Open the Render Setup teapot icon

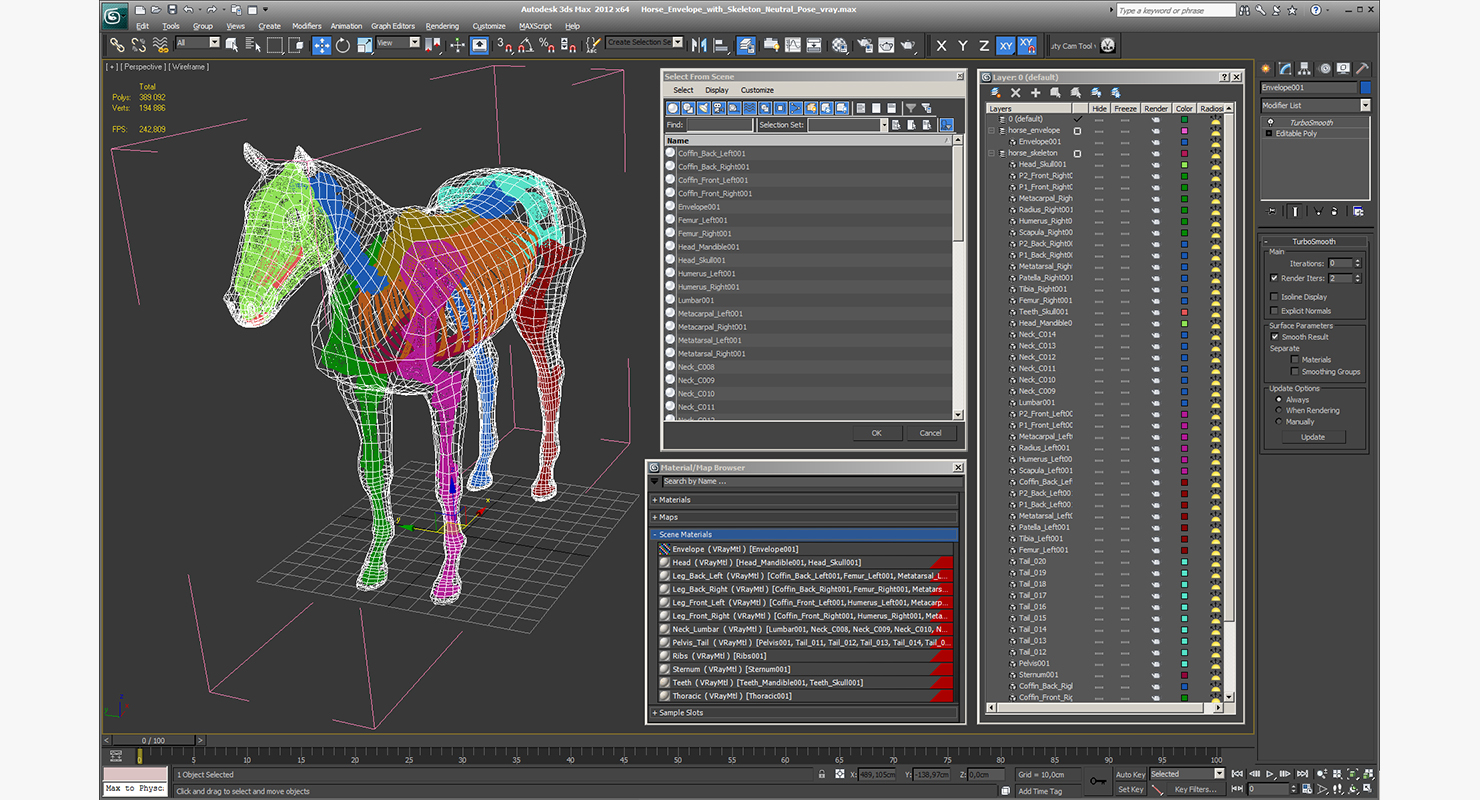865,45
